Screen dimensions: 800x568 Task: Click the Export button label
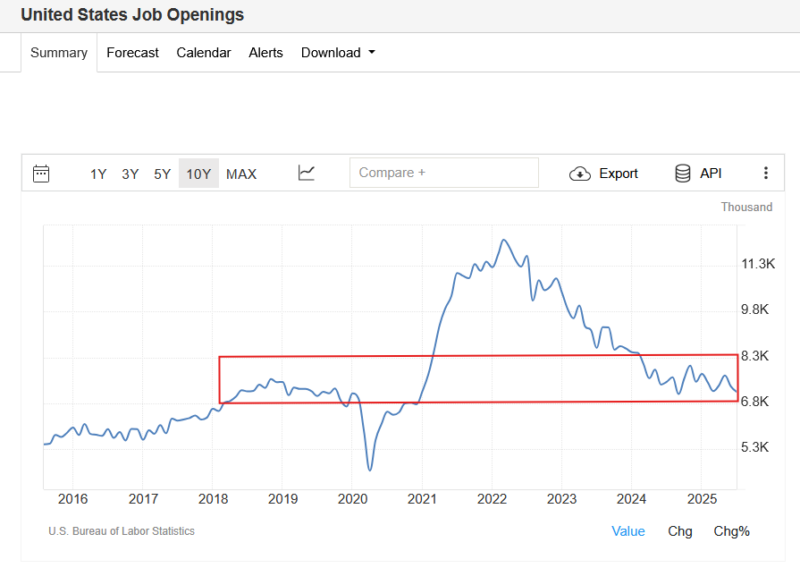(618, 173)
